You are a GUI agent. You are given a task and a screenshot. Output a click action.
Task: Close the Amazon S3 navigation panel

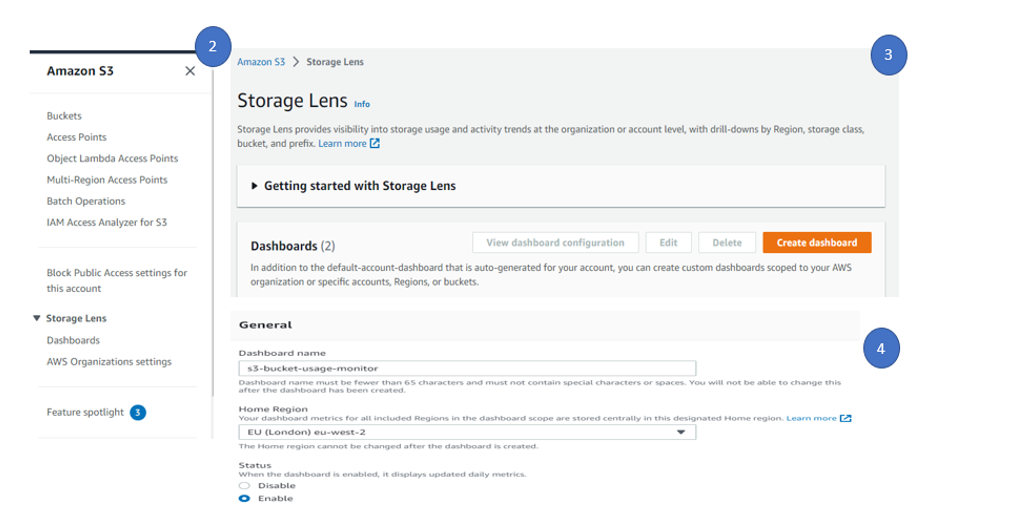pyautogui.click(x=190, y=71)
